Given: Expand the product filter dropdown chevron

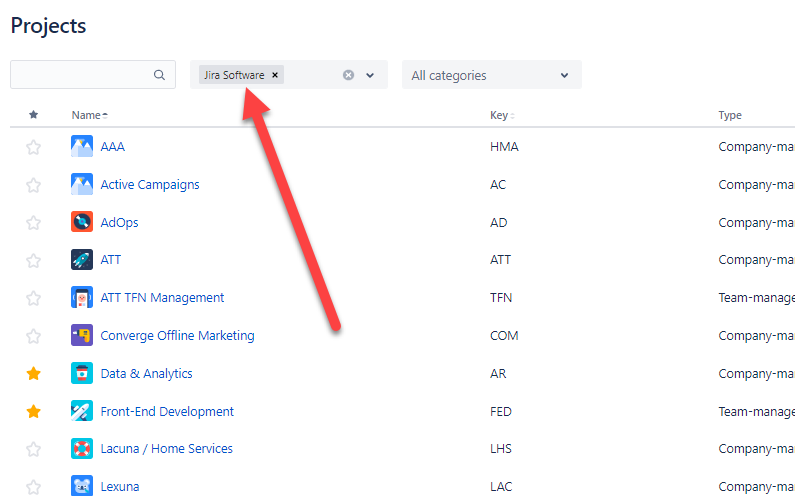Looking at the screenshot, I should (x=370, y=75).
